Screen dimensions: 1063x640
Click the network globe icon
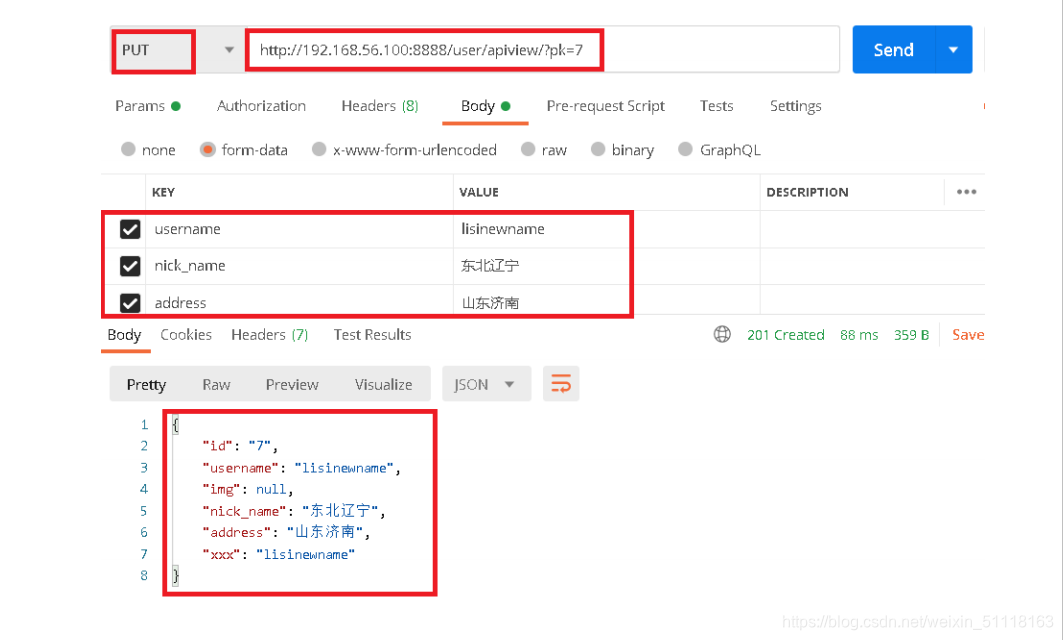click(x=722, y=334)
